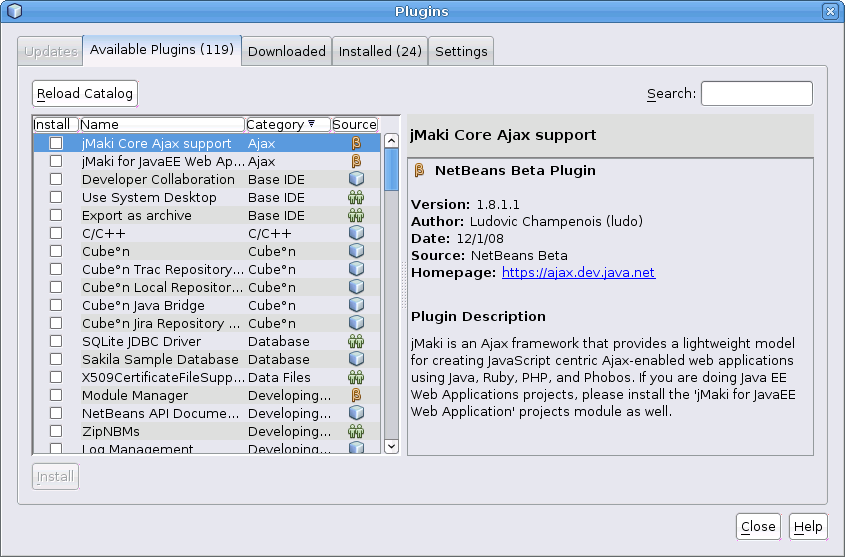This screenshot has height=557, width=845.
Task: Open the Installed (24) tab
Action: pyautogui.click(x=380, y=51)
